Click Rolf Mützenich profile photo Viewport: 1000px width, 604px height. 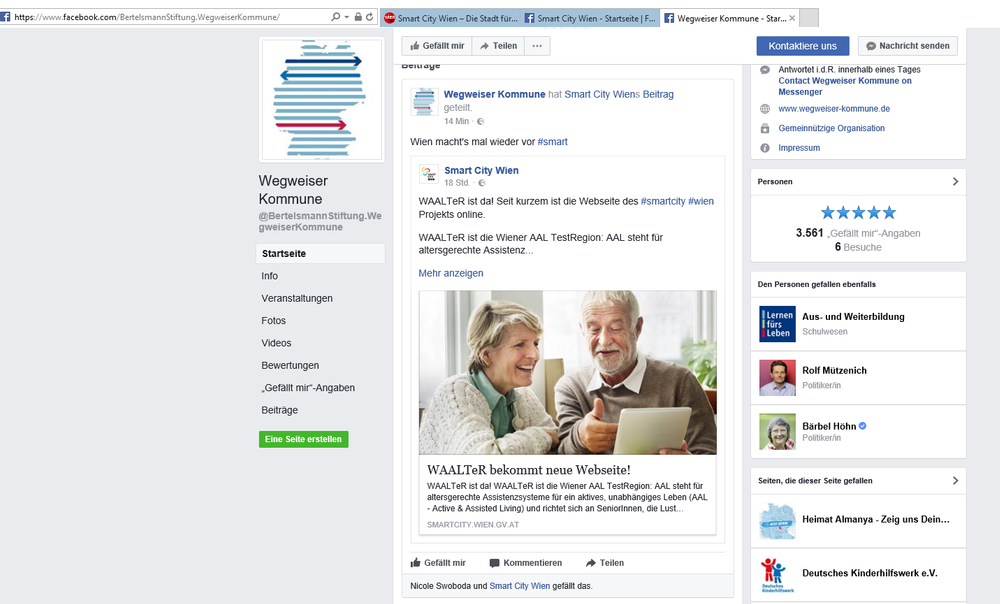click(777, 378)
